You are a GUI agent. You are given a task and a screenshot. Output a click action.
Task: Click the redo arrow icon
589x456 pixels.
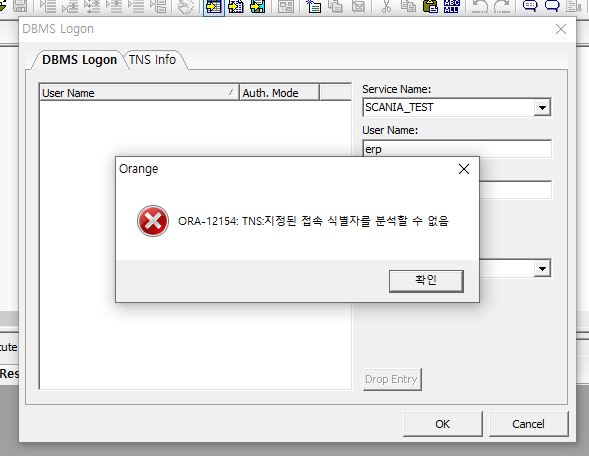[x=502, y=6]
